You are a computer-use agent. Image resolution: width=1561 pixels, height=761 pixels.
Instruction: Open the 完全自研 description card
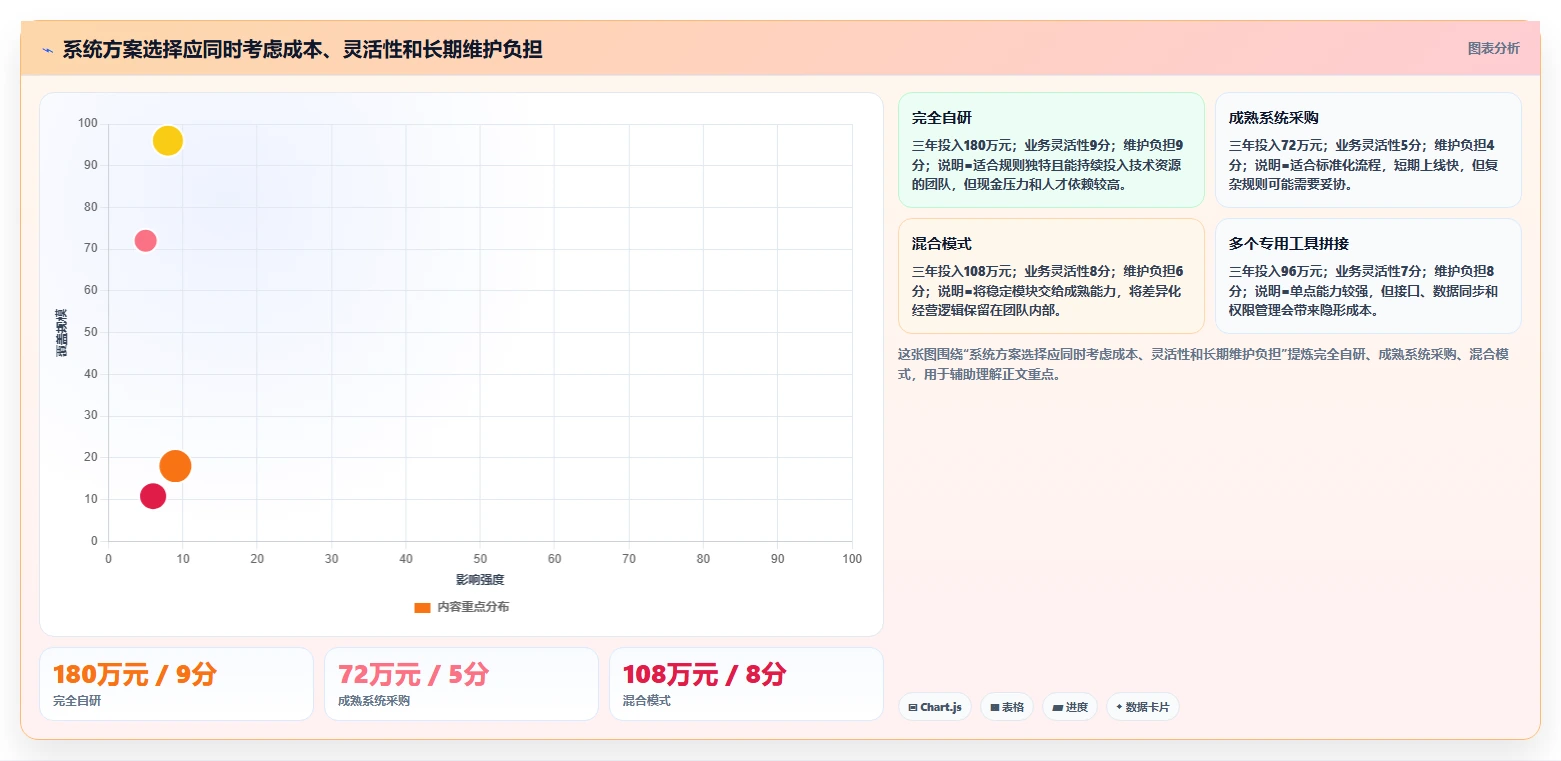1051,150
